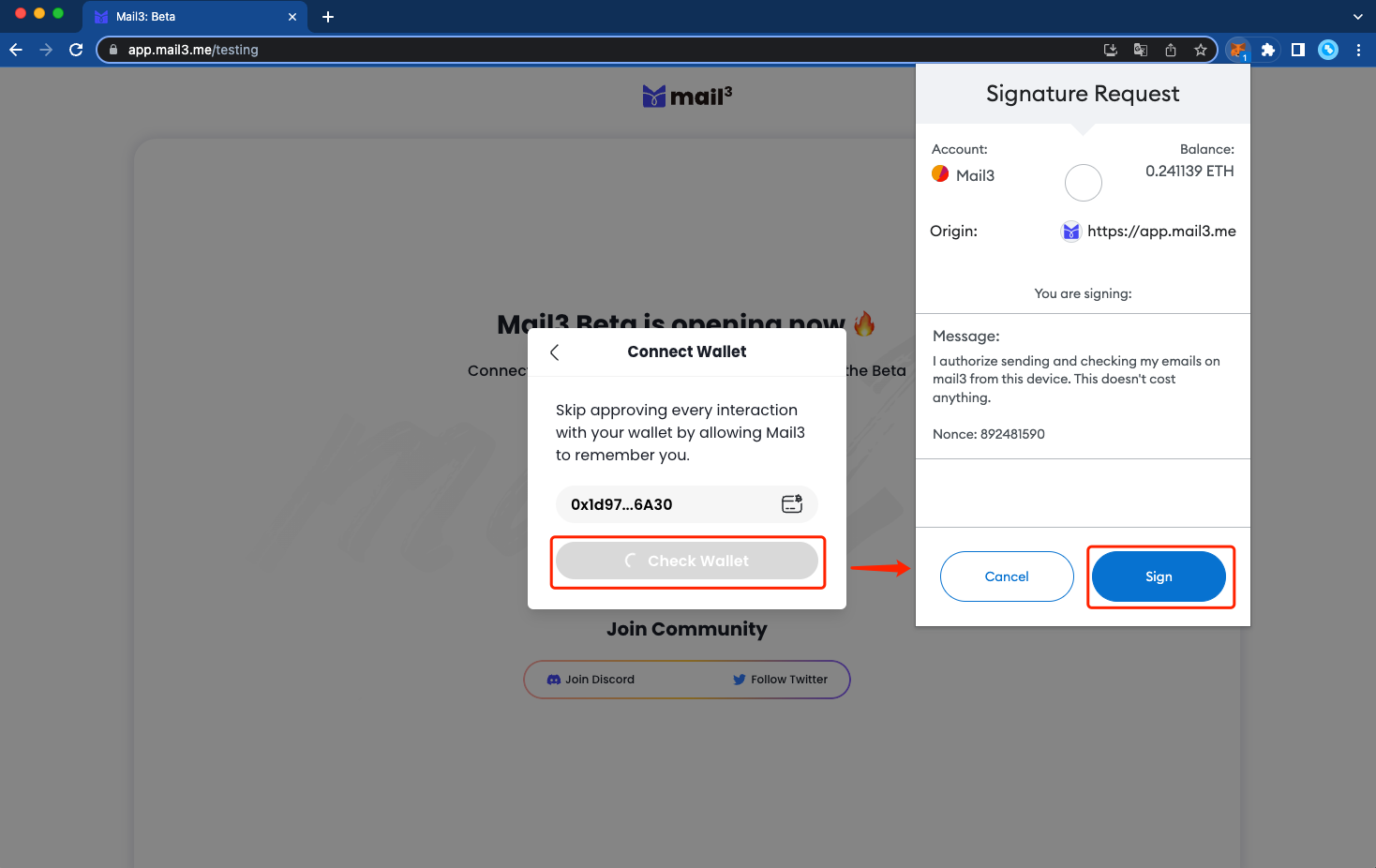
Task: Click the translate page icon
Action: (x=1141, y=50)
